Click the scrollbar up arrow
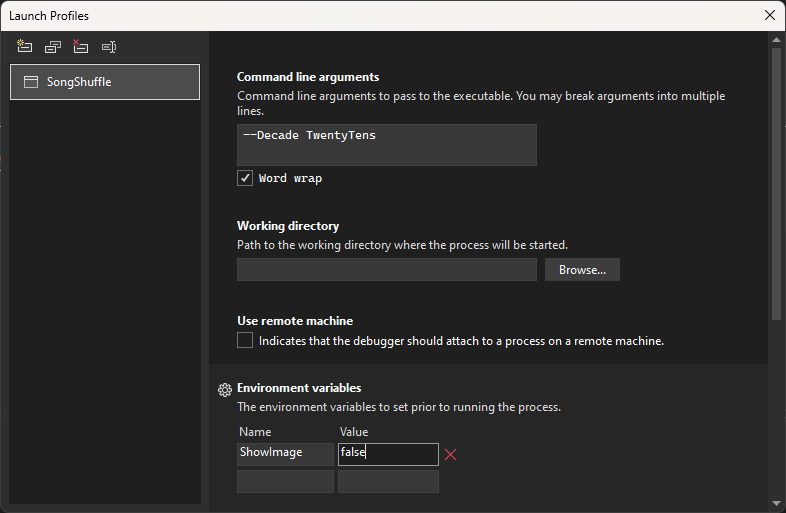This screenshot has width=786, height=513. click(x=776, y=40)
